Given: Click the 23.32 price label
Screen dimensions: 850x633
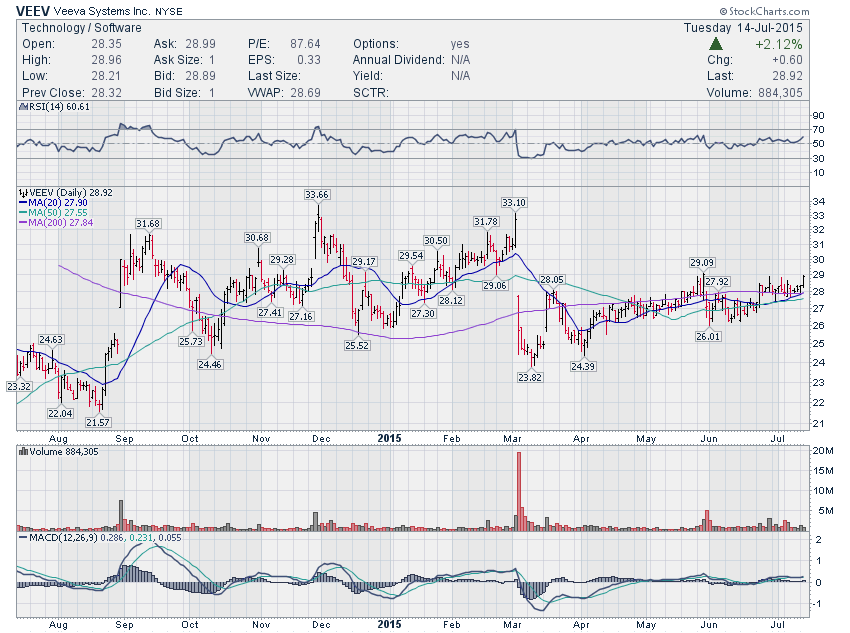Looking at the screenshot, I should (x=19, y=386).
